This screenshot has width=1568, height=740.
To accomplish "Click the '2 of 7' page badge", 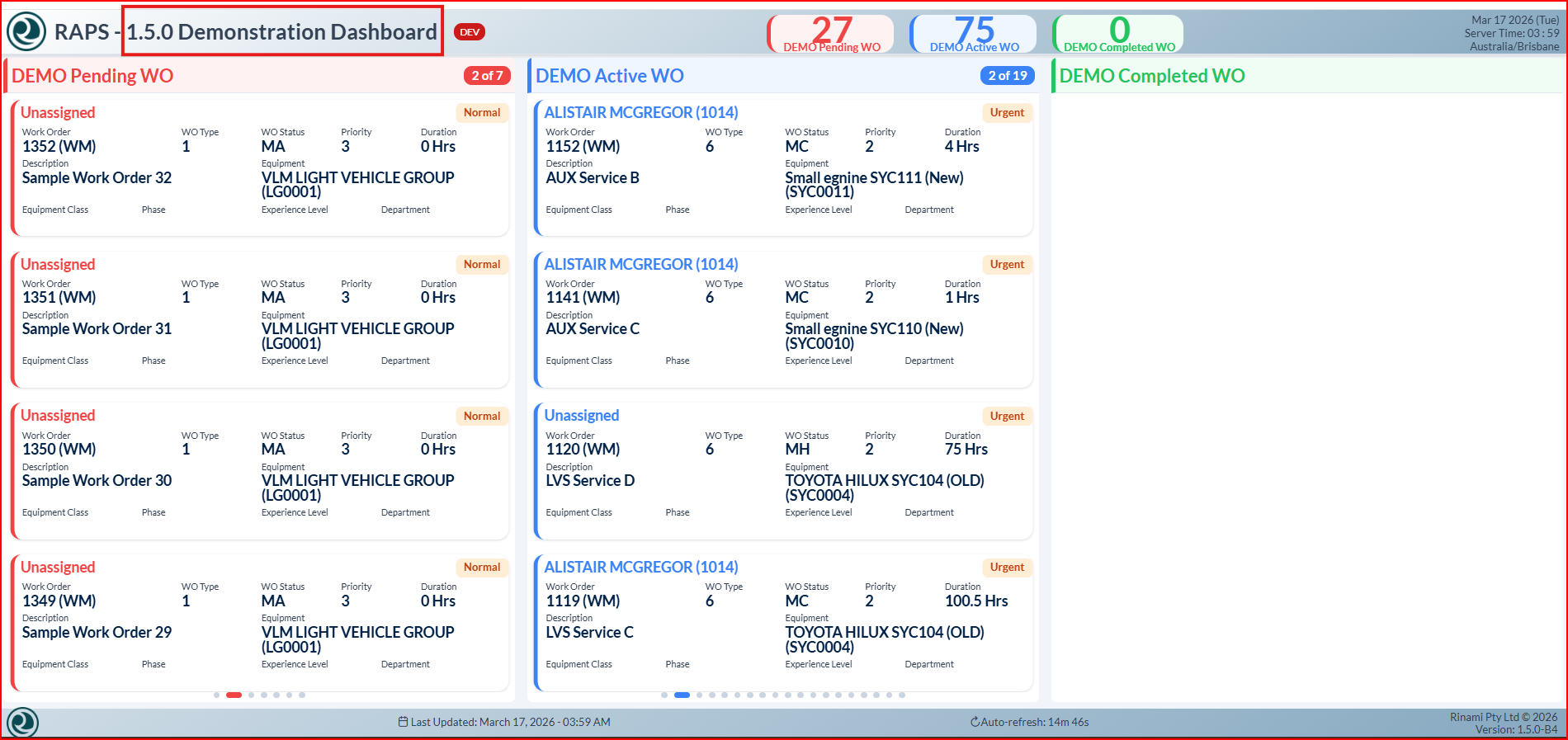I will (487, 76).
